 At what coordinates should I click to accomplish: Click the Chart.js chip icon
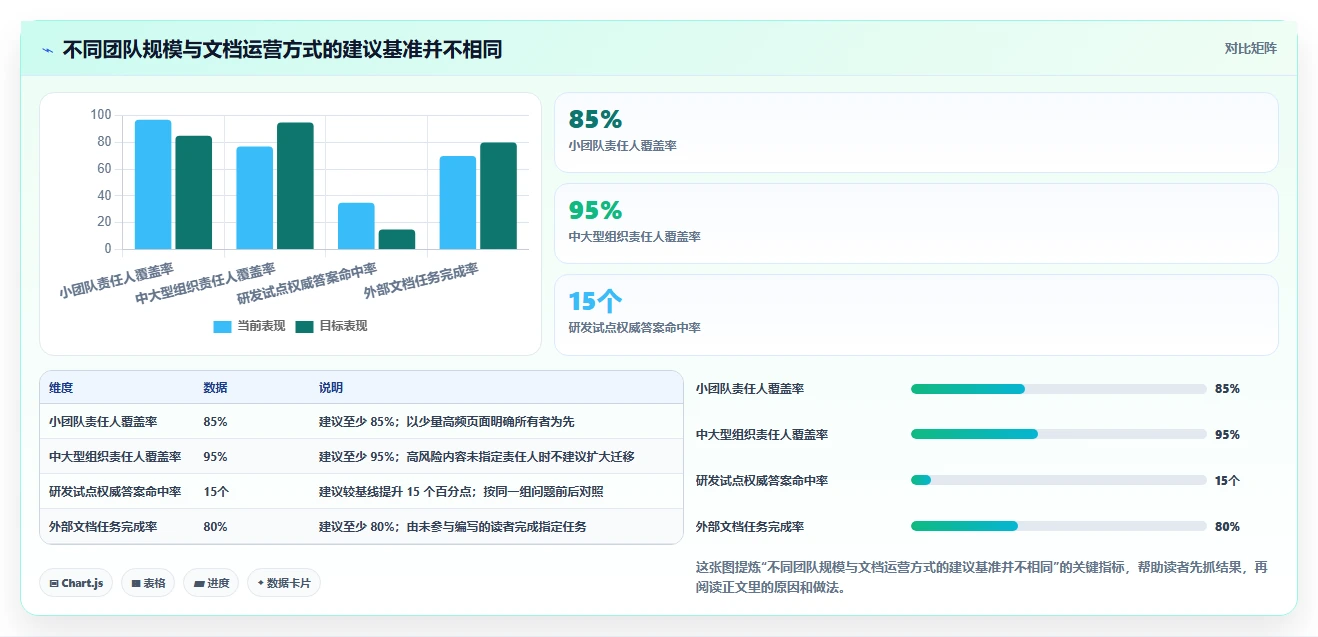tap(54, 583)
